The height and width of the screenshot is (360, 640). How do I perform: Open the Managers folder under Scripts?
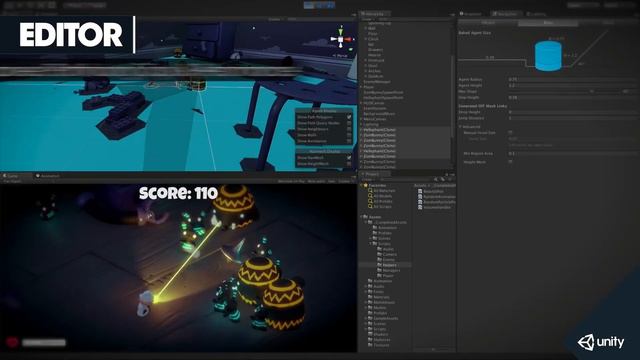[x=391, y=270]
